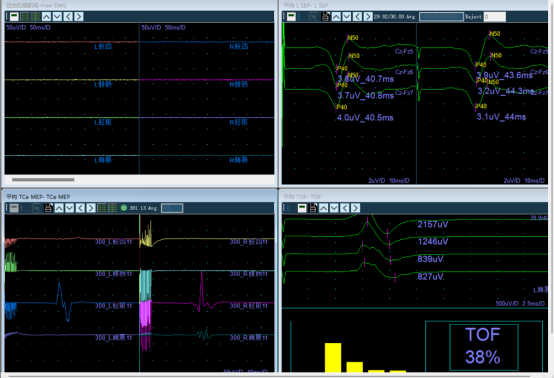Click the right arrow in TOF toolbar
The image size is (554, 378).
tap(355, 208)
